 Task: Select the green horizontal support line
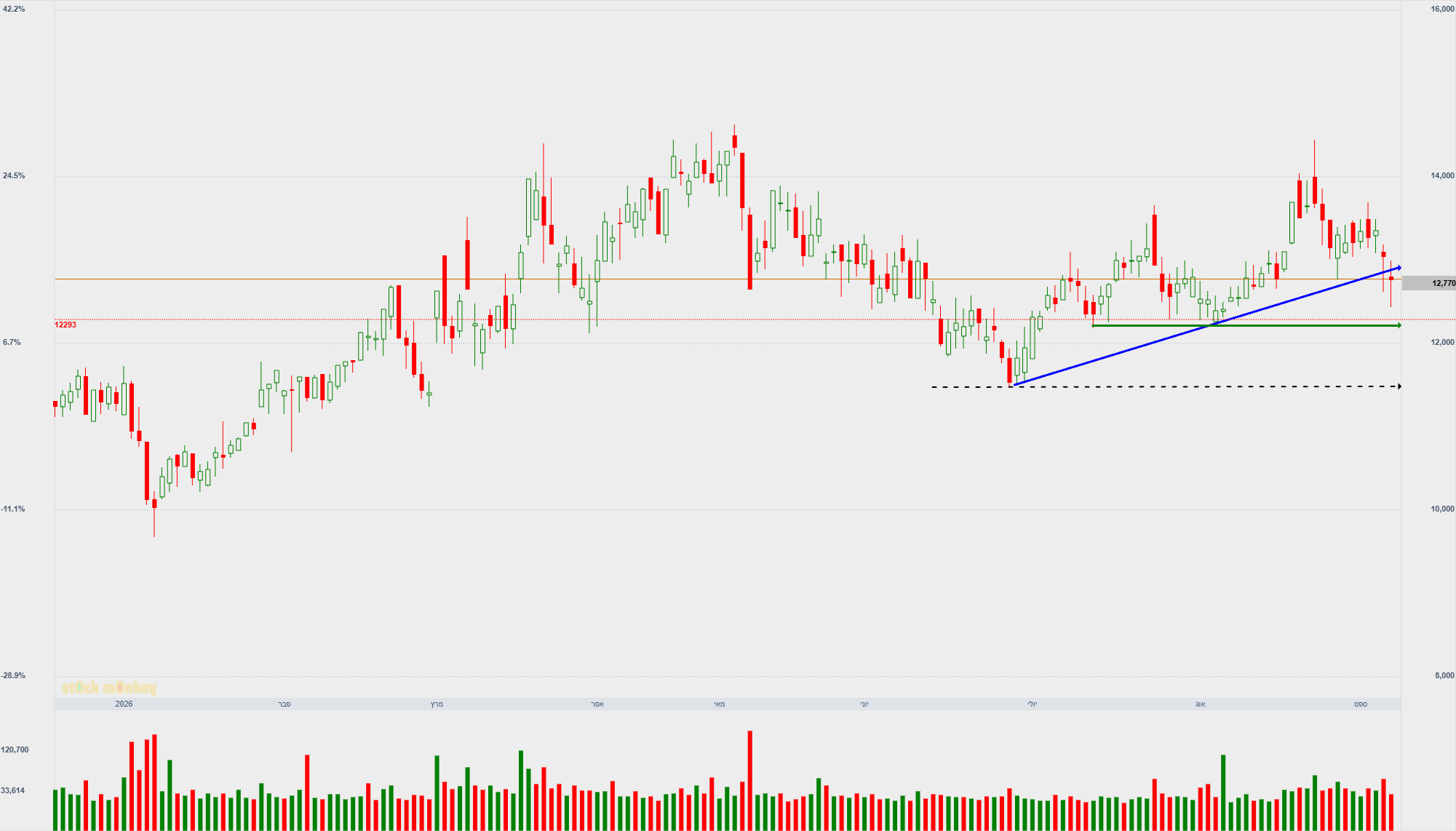coord(1246,325)
